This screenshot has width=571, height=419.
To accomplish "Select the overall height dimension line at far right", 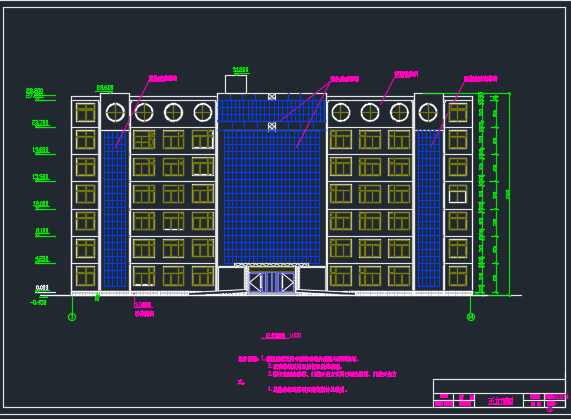I will click(509, 194).
